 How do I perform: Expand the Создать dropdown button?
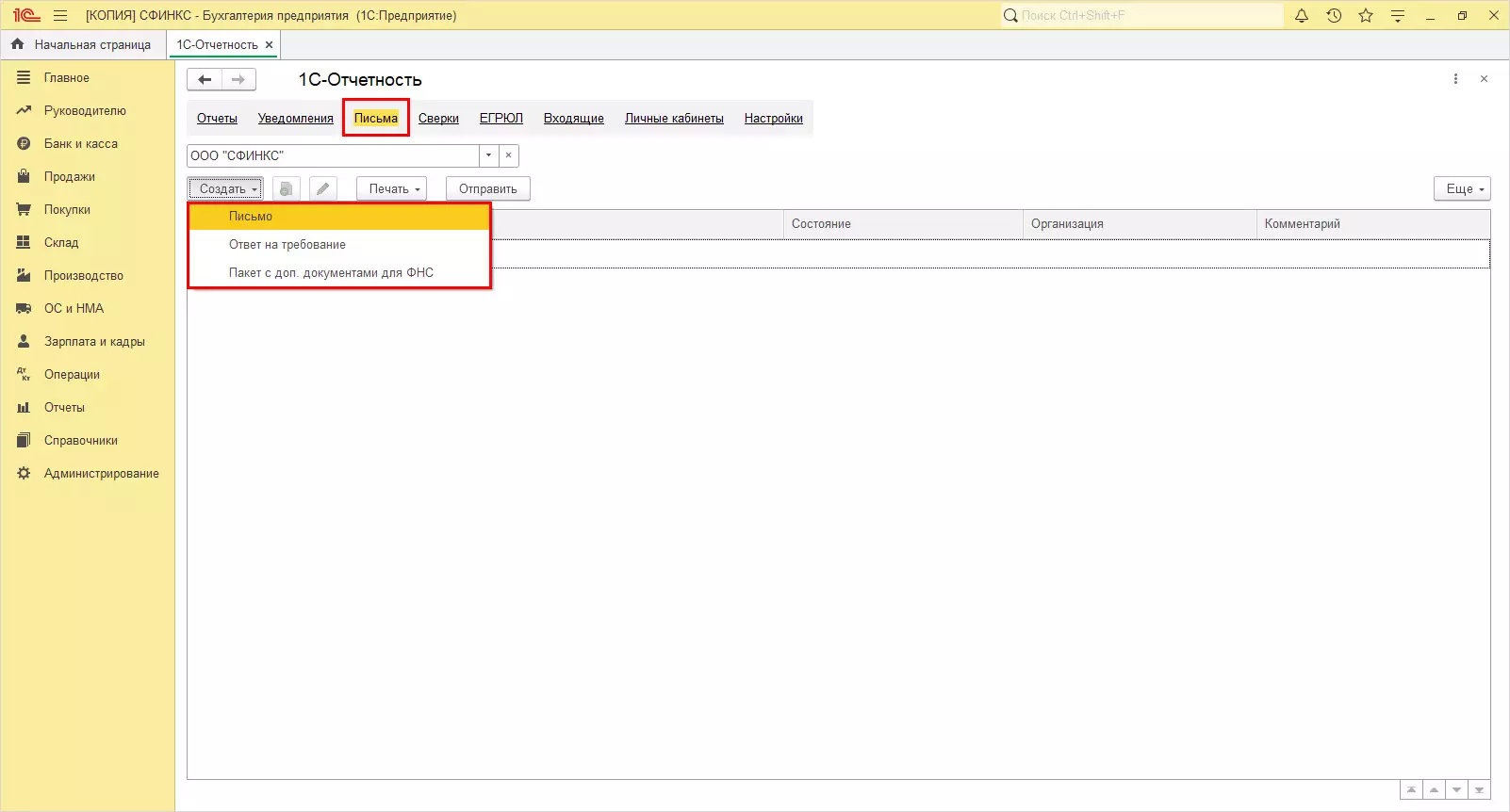click(225, 189)
